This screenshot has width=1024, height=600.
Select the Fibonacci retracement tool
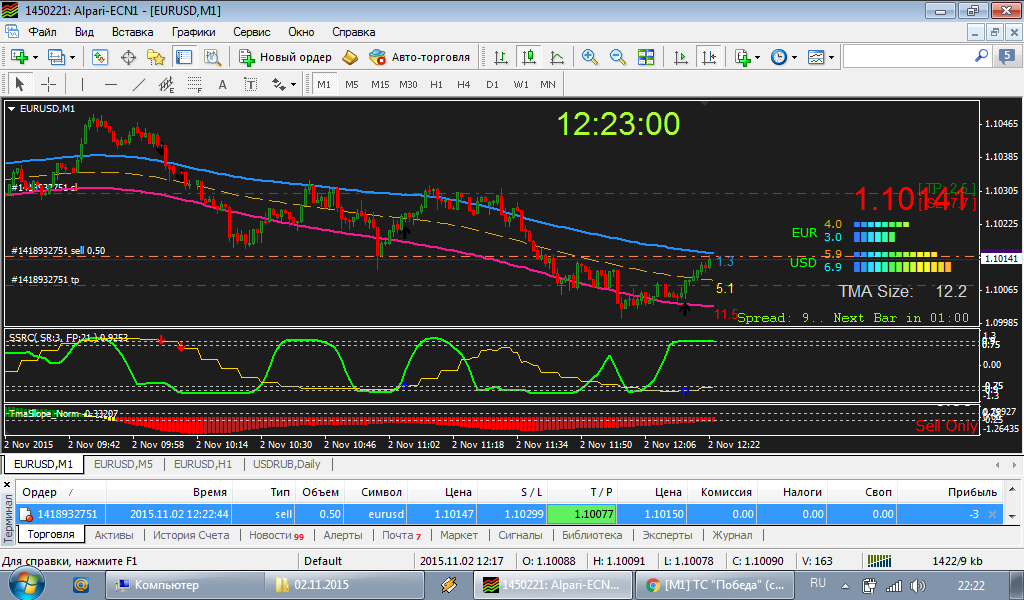pos(195,84)
